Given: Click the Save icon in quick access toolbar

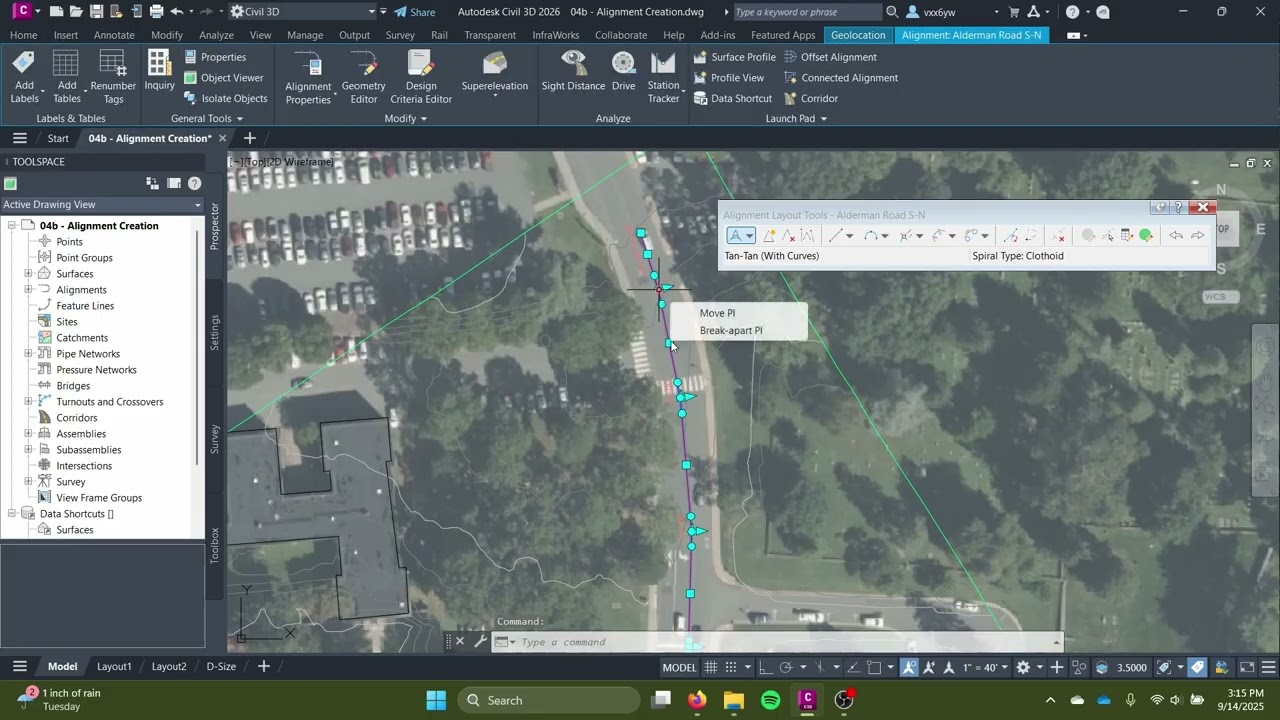Looking at the screenshot, I should point(96,12).
